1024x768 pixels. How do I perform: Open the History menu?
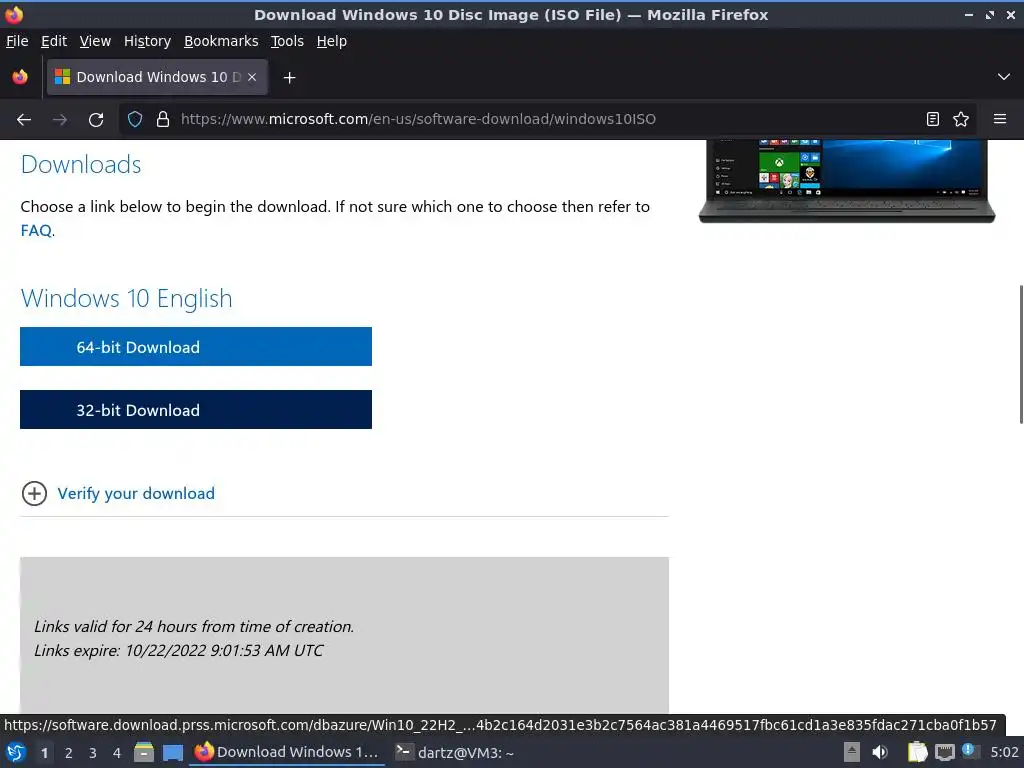coord(147,41)
